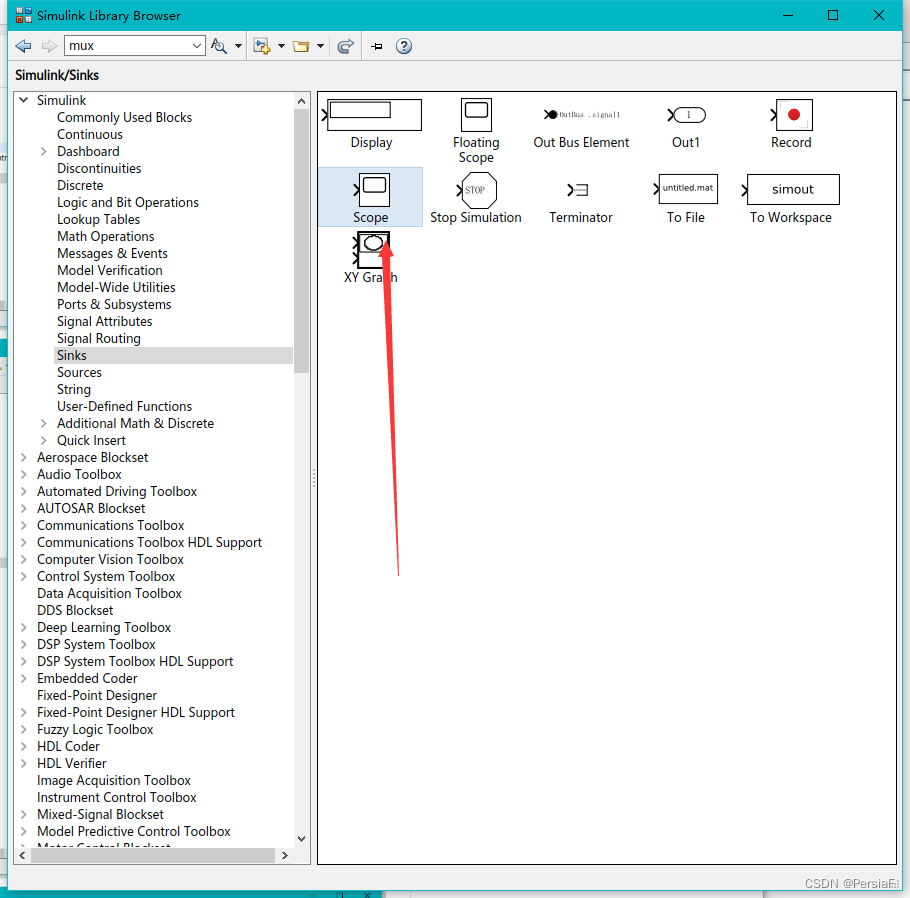Open the new model dropdown arrow

(x=281, y=46)
